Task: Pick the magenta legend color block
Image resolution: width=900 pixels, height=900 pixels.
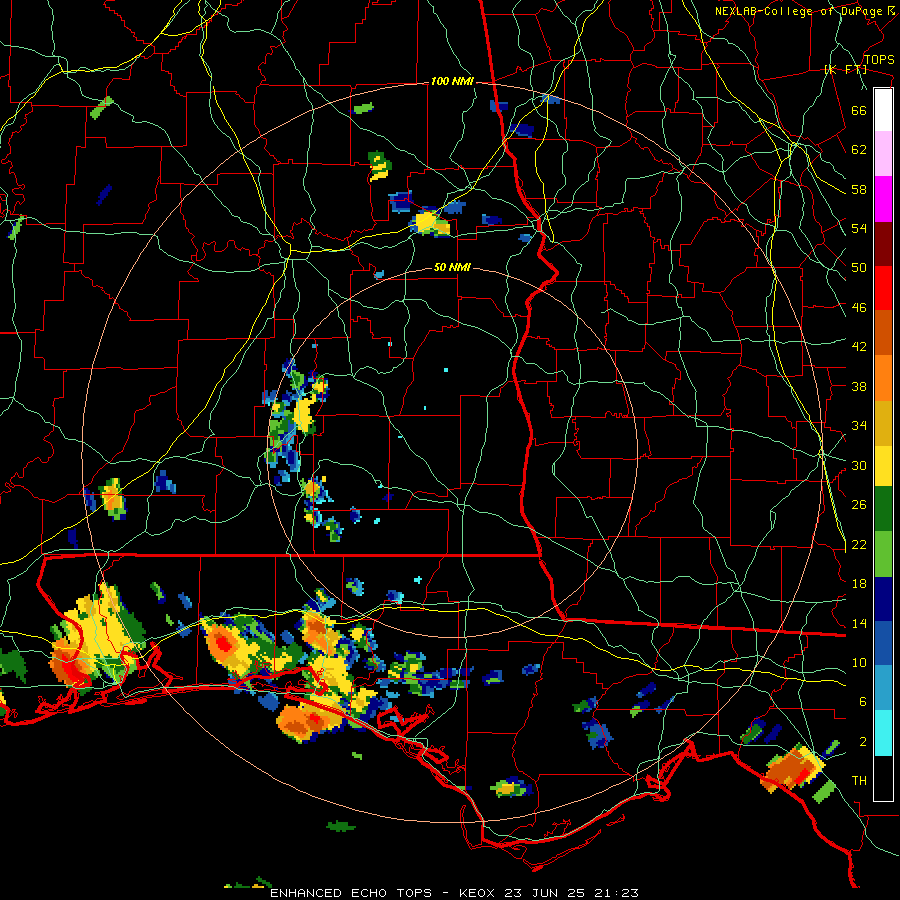Action: click(x=883, y=199)
